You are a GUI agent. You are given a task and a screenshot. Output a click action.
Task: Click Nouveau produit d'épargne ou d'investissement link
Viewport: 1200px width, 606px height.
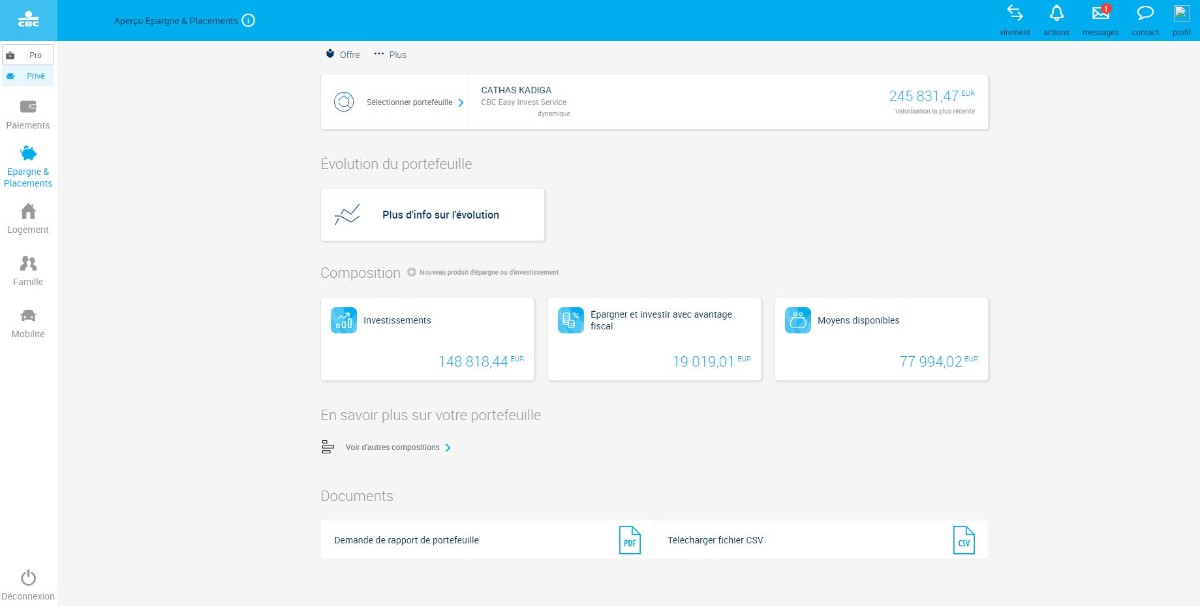pyautogui.click(x=483, y=272)
